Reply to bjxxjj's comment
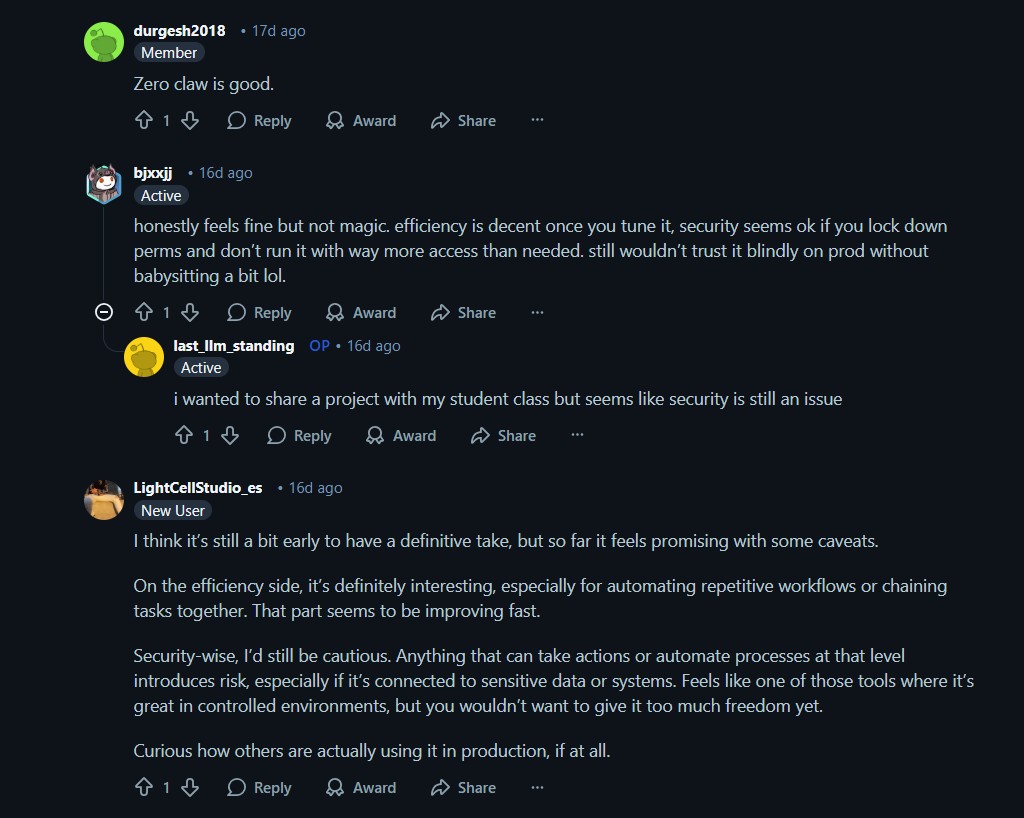 259,313
